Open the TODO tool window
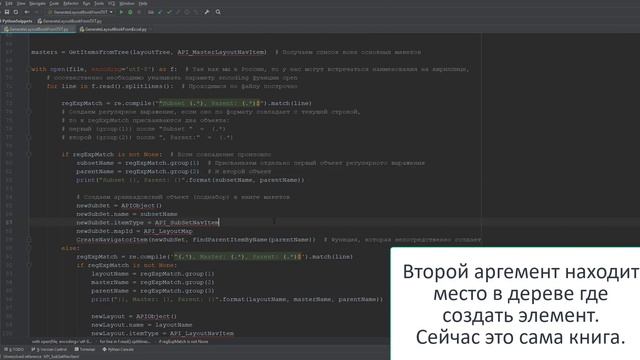This screenshot has height=360, width=640. (14, 349)
